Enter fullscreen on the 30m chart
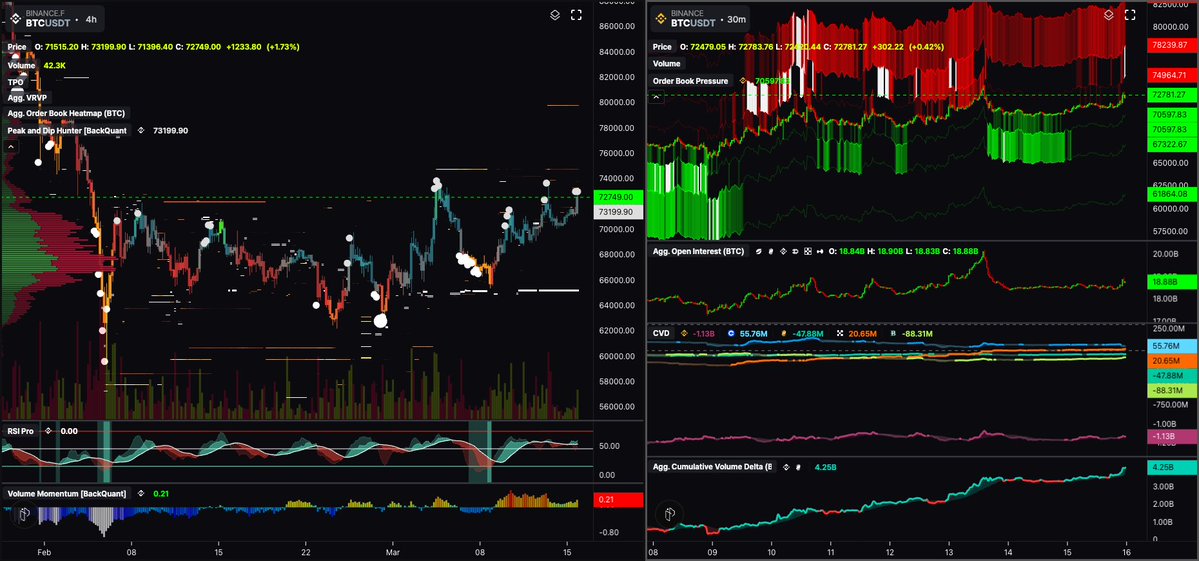 click(1130, 15)
